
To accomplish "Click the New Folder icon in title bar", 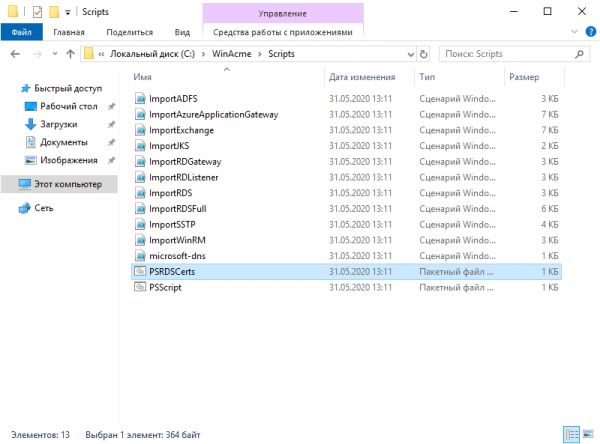I will coord(55,12).
